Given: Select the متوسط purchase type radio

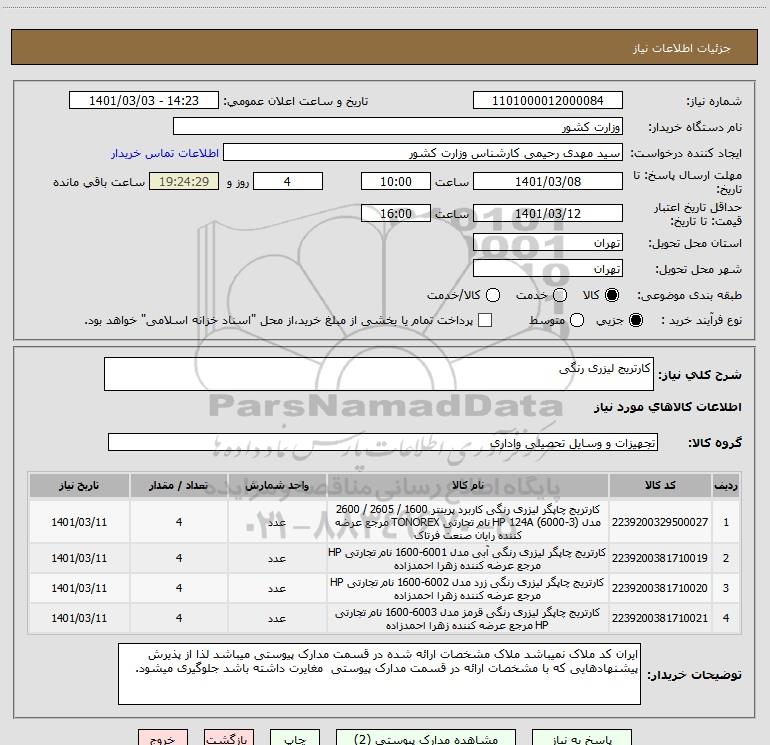Looking at the screenshot, I should (x=577, y=320).
